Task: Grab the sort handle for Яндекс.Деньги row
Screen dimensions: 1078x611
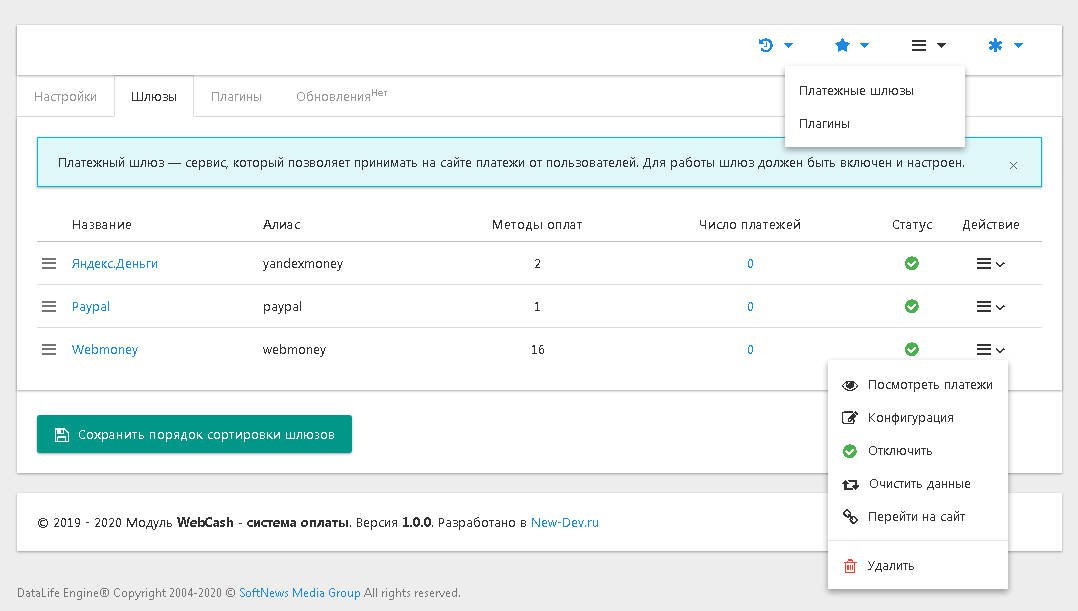Action: point(49,263)
